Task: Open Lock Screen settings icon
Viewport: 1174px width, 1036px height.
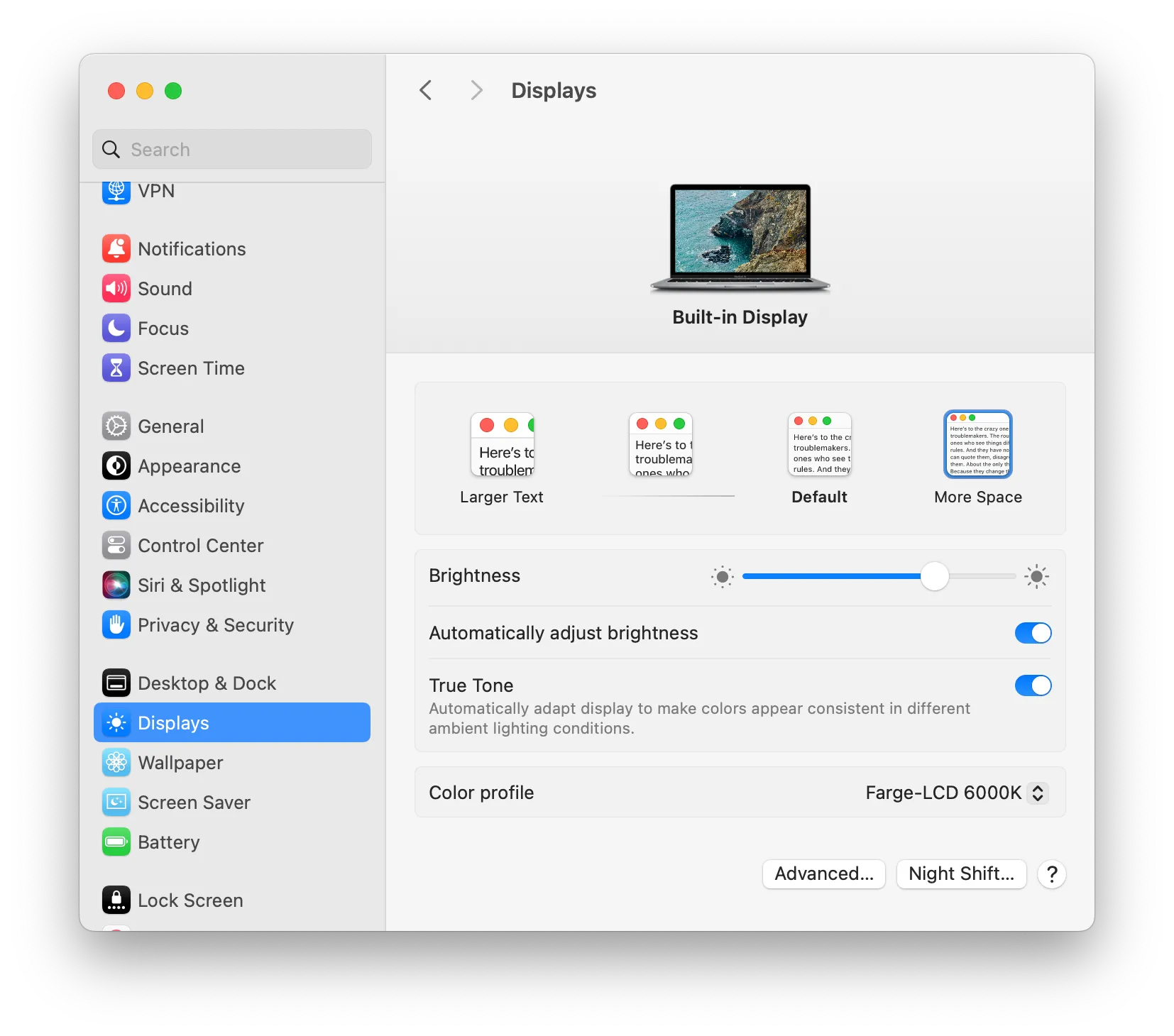Action: click(x=116, y=900)
